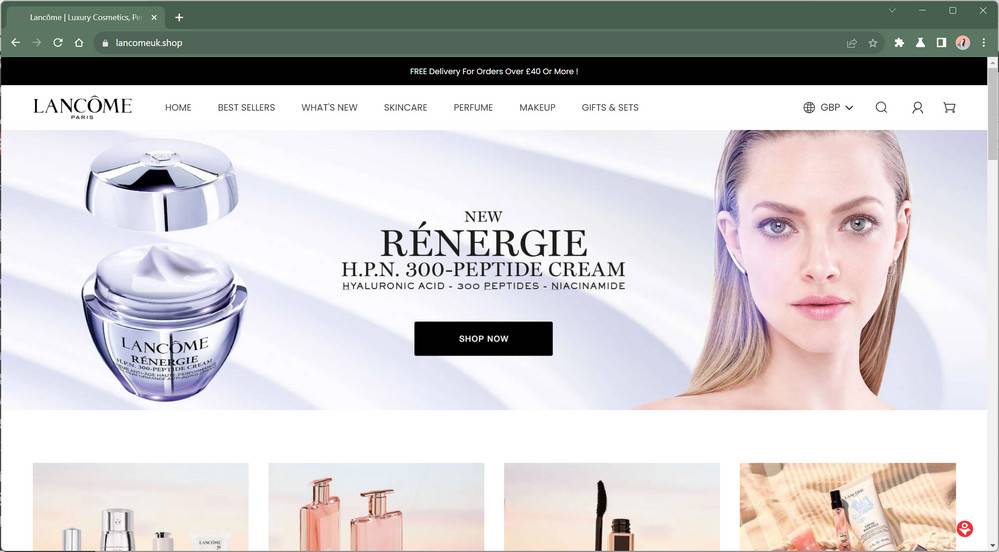Open Chrome three-dot menu
The image size is (999, 552).
(x=984, y=43)
